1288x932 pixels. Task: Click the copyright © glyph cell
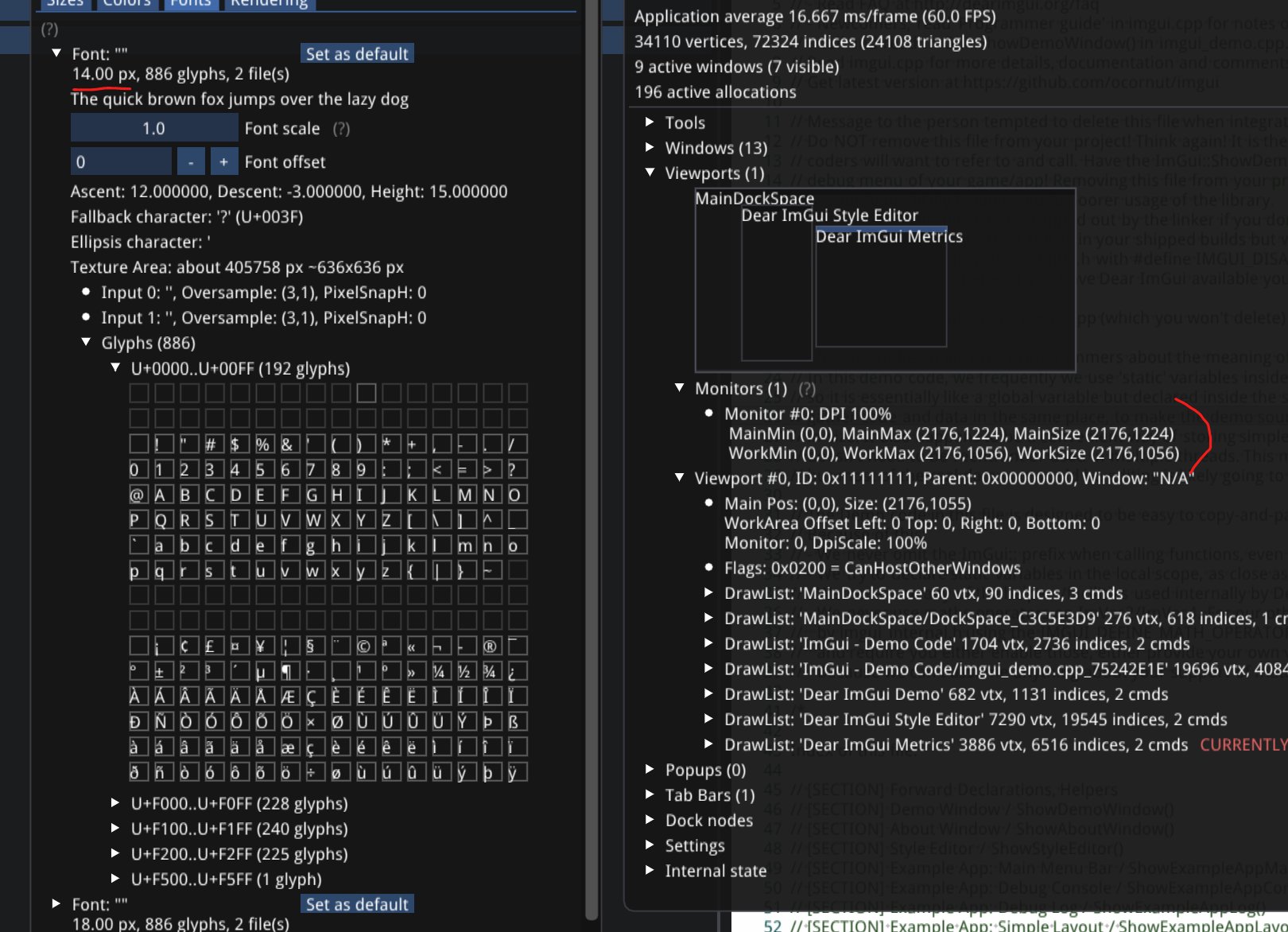point(366,646)
